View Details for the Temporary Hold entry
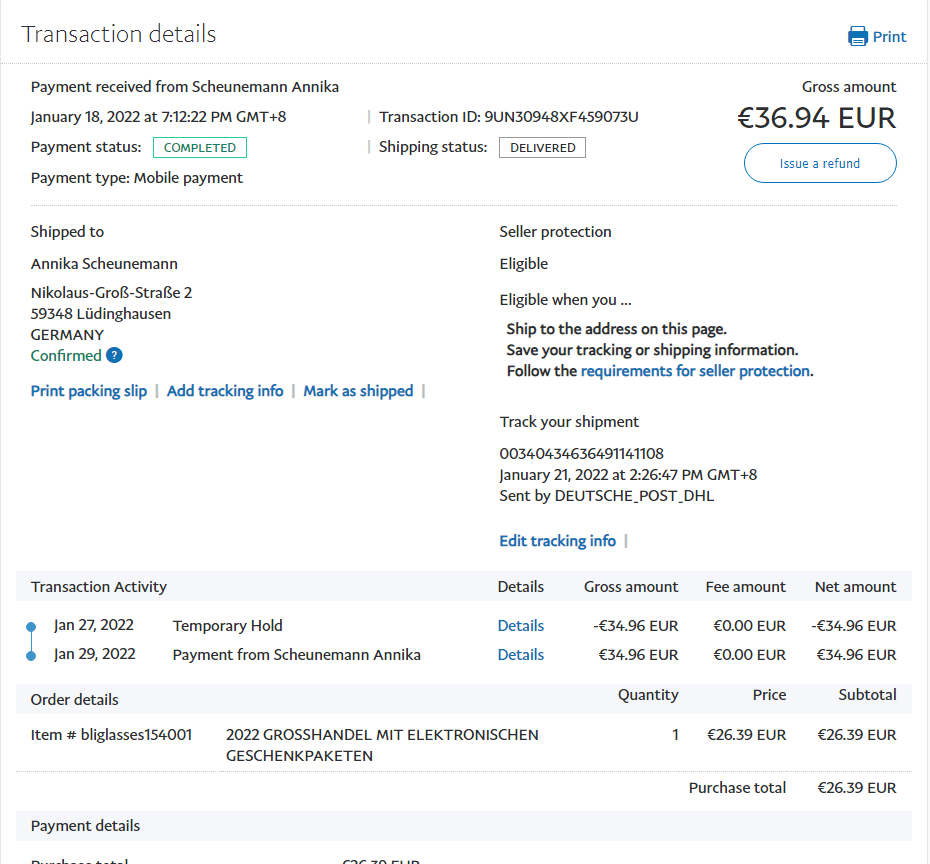The width and height of the screenshot is (930, 864). (520, 626)
